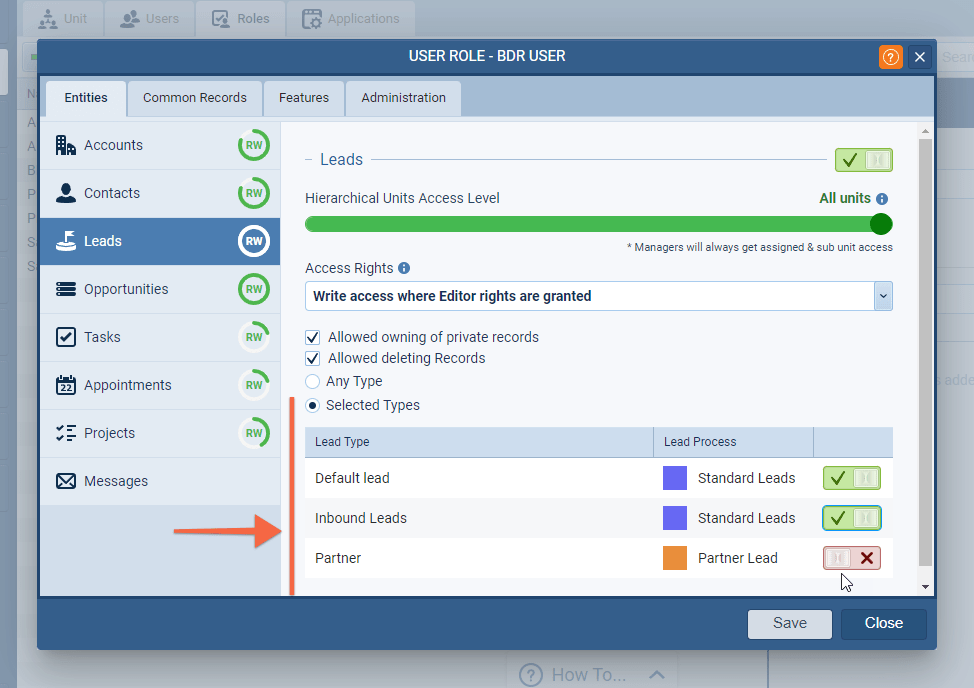Screen dimensions: 974x688
Task: Click the Accounts building icon
Action: tap(66, 145)
